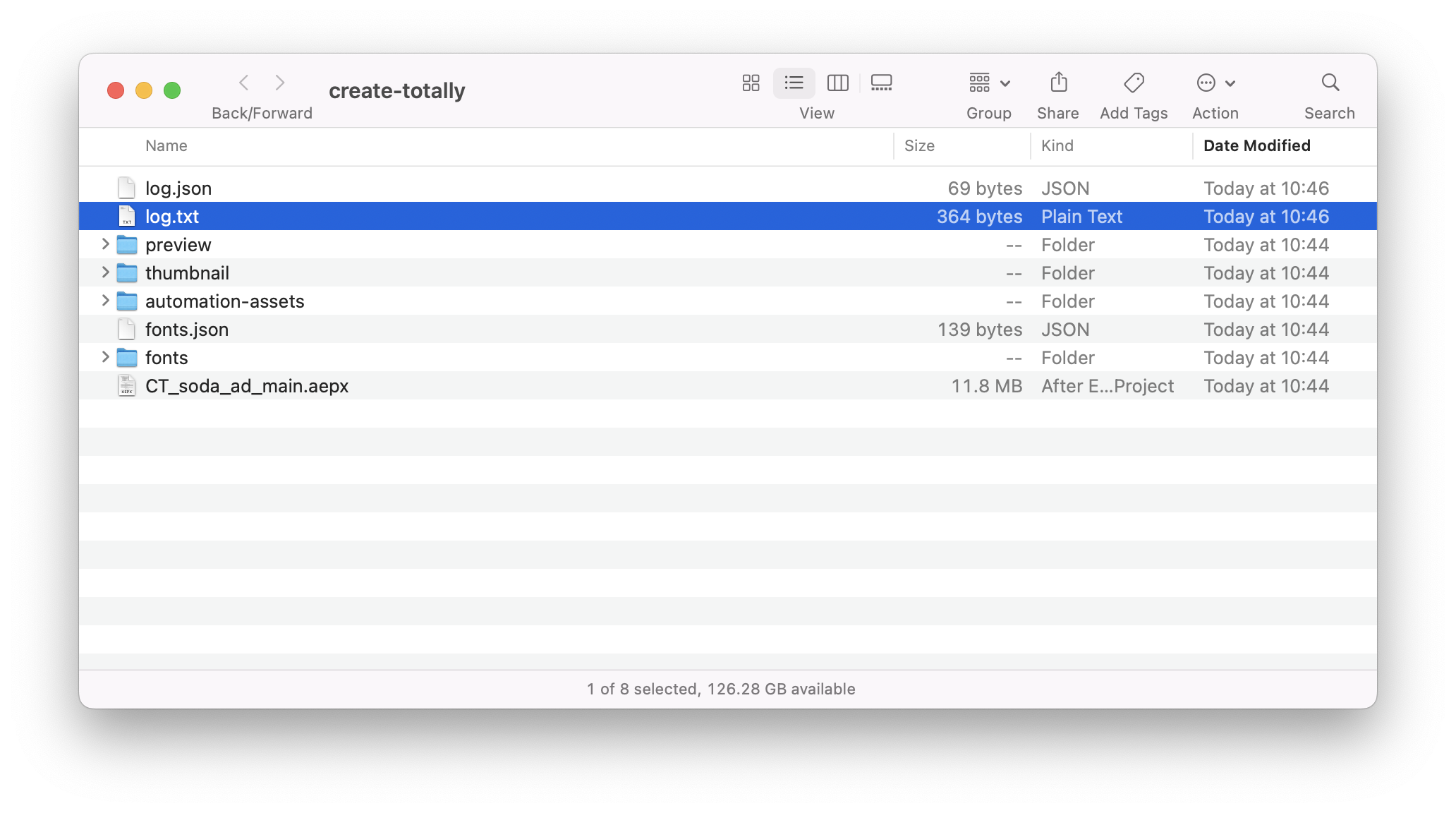This screenshot has width=1456, height=813.
Task: Click the green full-screen window button
Action: point(172,90)
